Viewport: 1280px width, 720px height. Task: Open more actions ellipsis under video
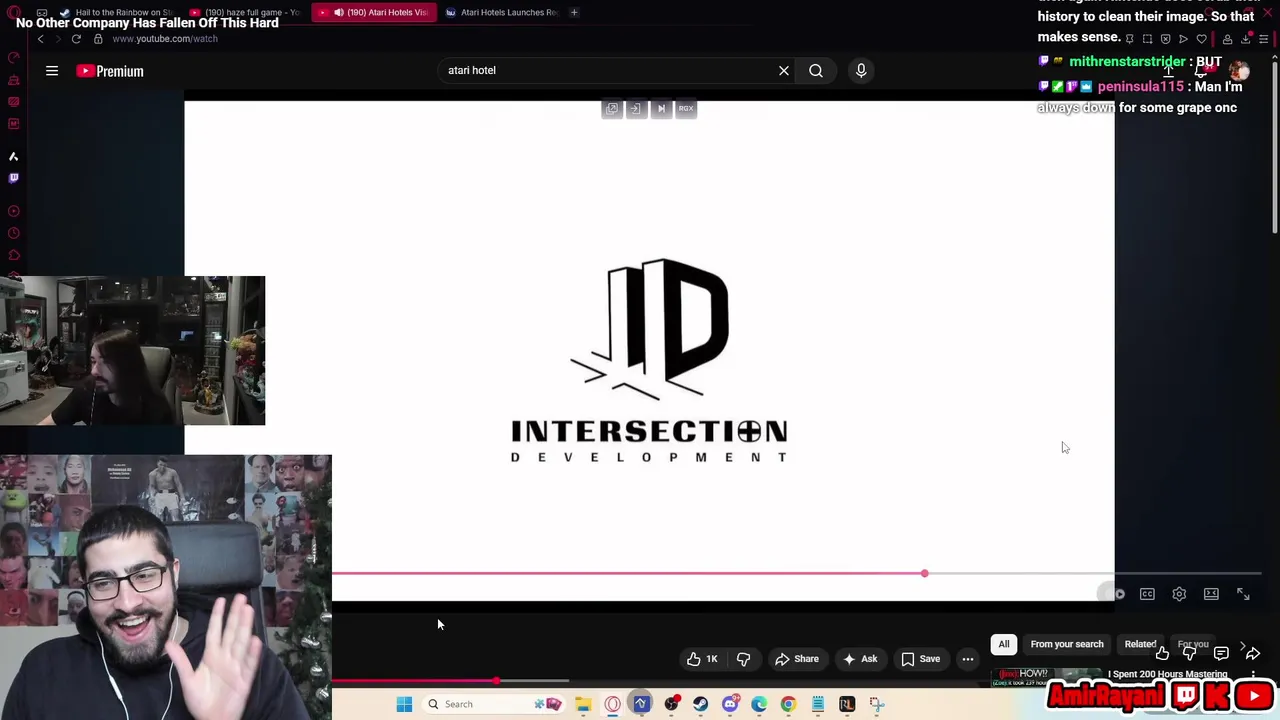968,659
